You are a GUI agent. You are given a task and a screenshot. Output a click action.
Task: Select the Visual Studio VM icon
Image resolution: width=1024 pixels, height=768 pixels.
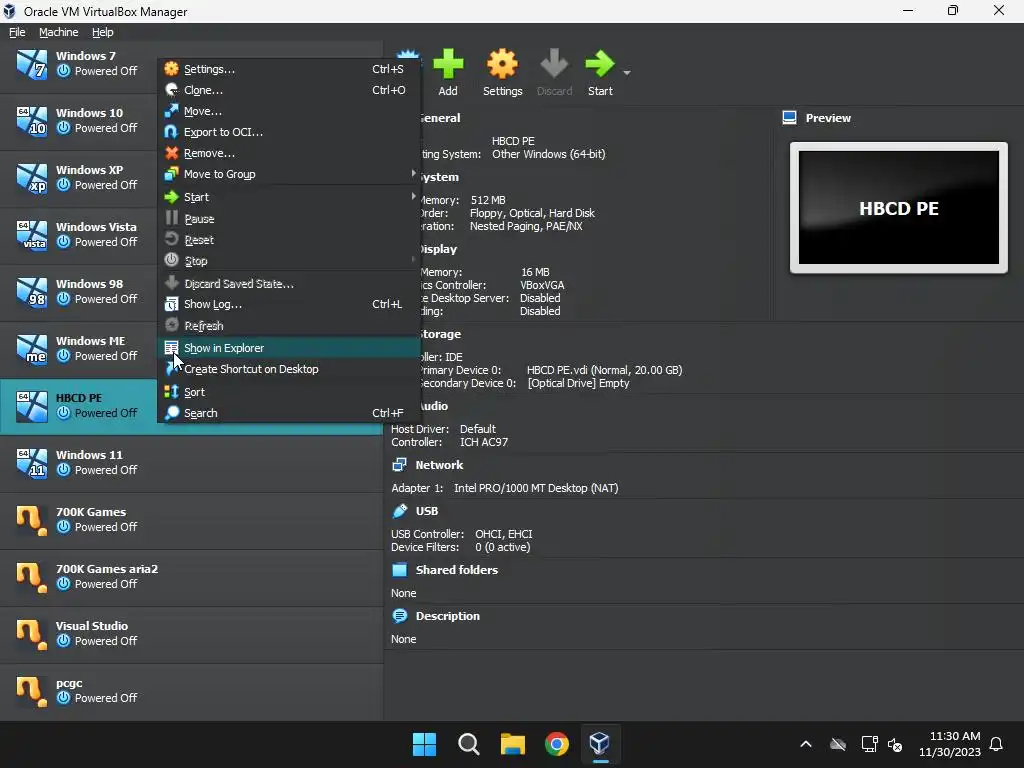click(x=31, y=634)
